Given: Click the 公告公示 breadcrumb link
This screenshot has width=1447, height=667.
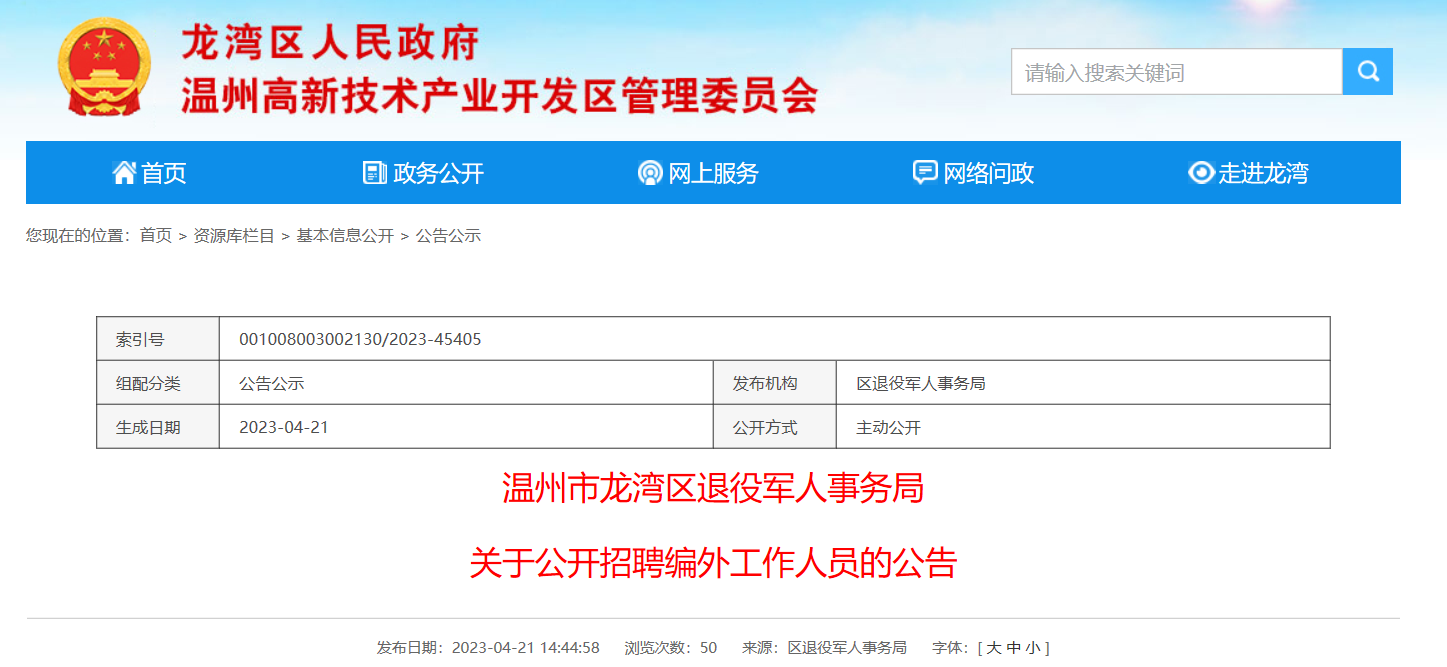Looking at the screenshot, I should 448,236.
